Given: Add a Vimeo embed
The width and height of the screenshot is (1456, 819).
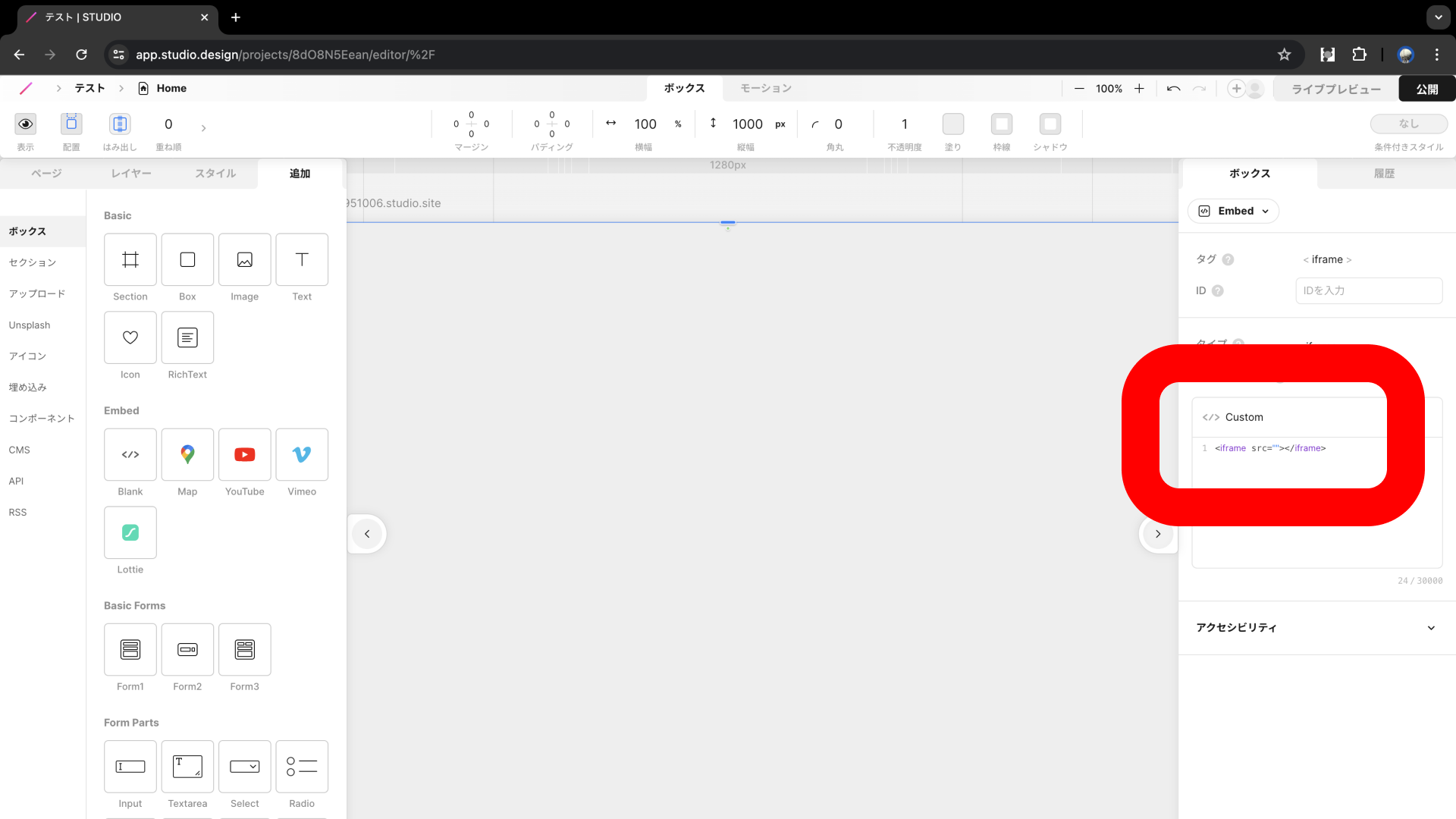Looking at the screenshot, I should [302, 455].
